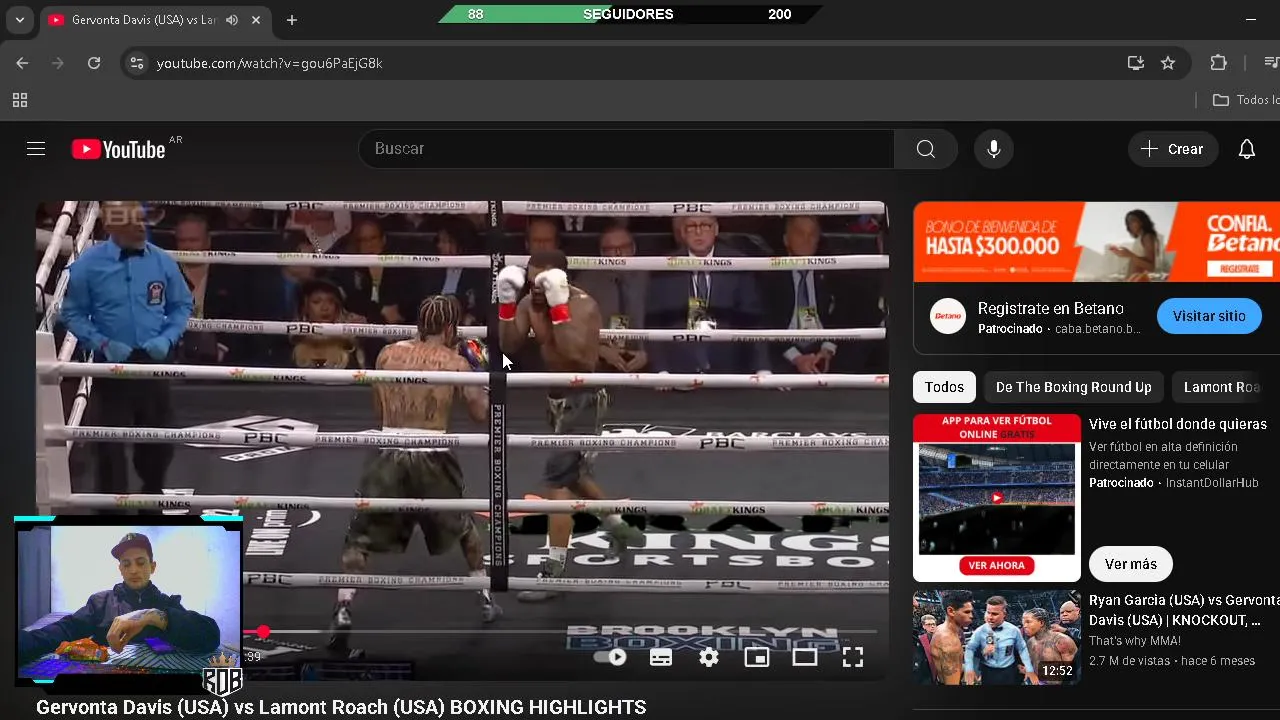Reload the current page
The width and height of the screenshot is (1280, 720).
[94, 63]
